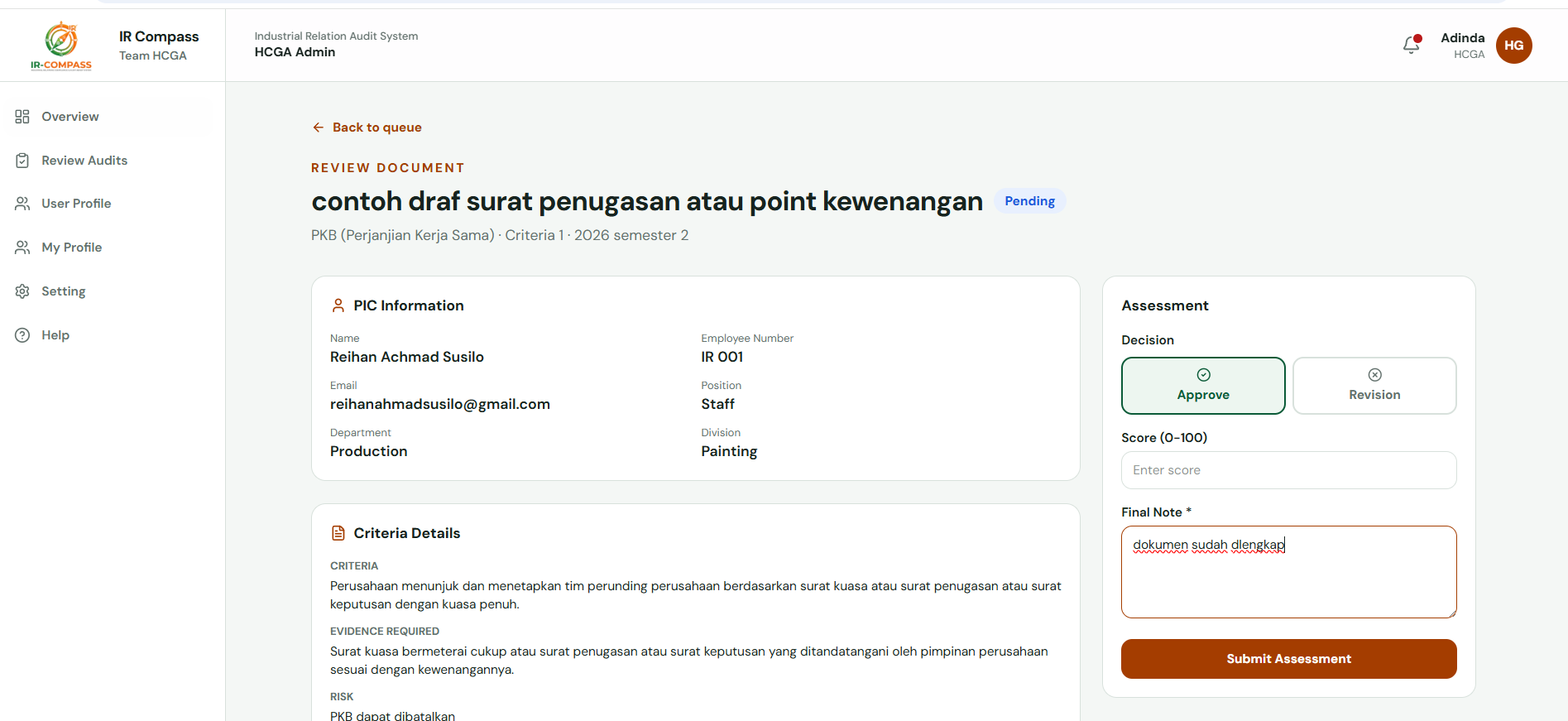The width and height of the screenshot is (1568, 721).
Task: Click the back arrow icon
Action: pos(318,127)
